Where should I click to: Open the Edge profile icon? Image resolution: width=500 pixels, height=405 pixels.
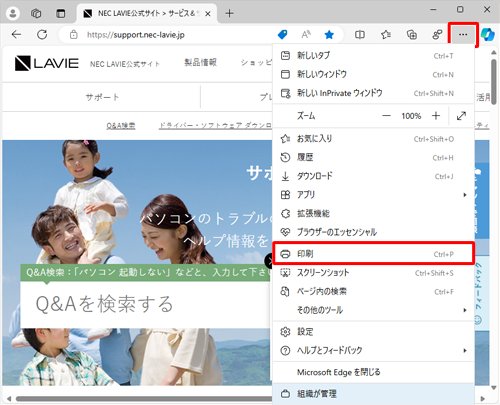point(13,13)
